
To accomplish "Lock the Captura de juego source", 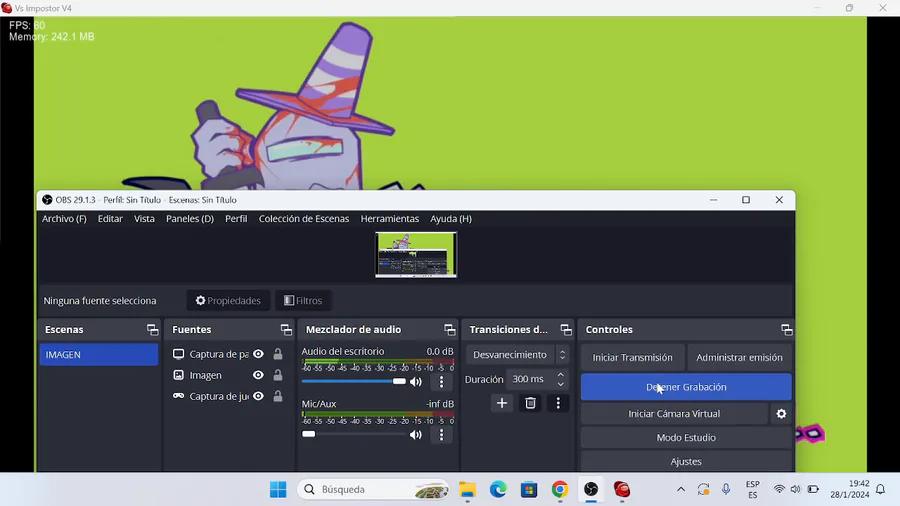I will pyautogui.click(x=278, y=396).
